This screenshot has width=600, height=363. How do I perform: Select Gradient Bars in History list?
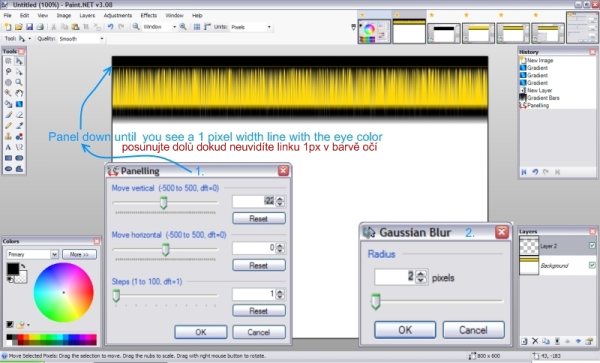point(543,98)
